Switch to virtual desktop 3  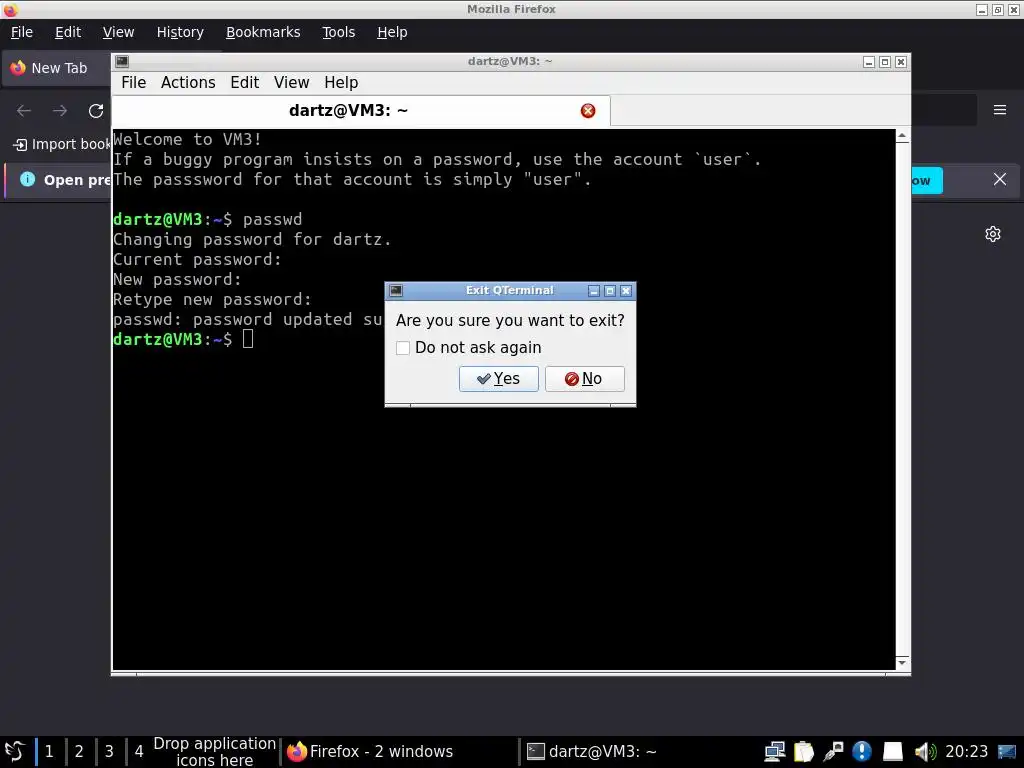(x=109, y=752)
